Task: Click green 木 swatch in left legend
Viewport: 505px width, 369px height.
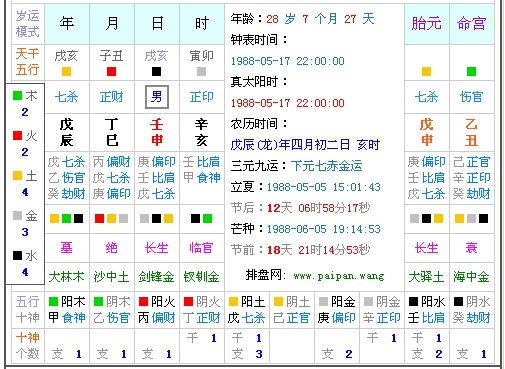Action: click(17, 96)
